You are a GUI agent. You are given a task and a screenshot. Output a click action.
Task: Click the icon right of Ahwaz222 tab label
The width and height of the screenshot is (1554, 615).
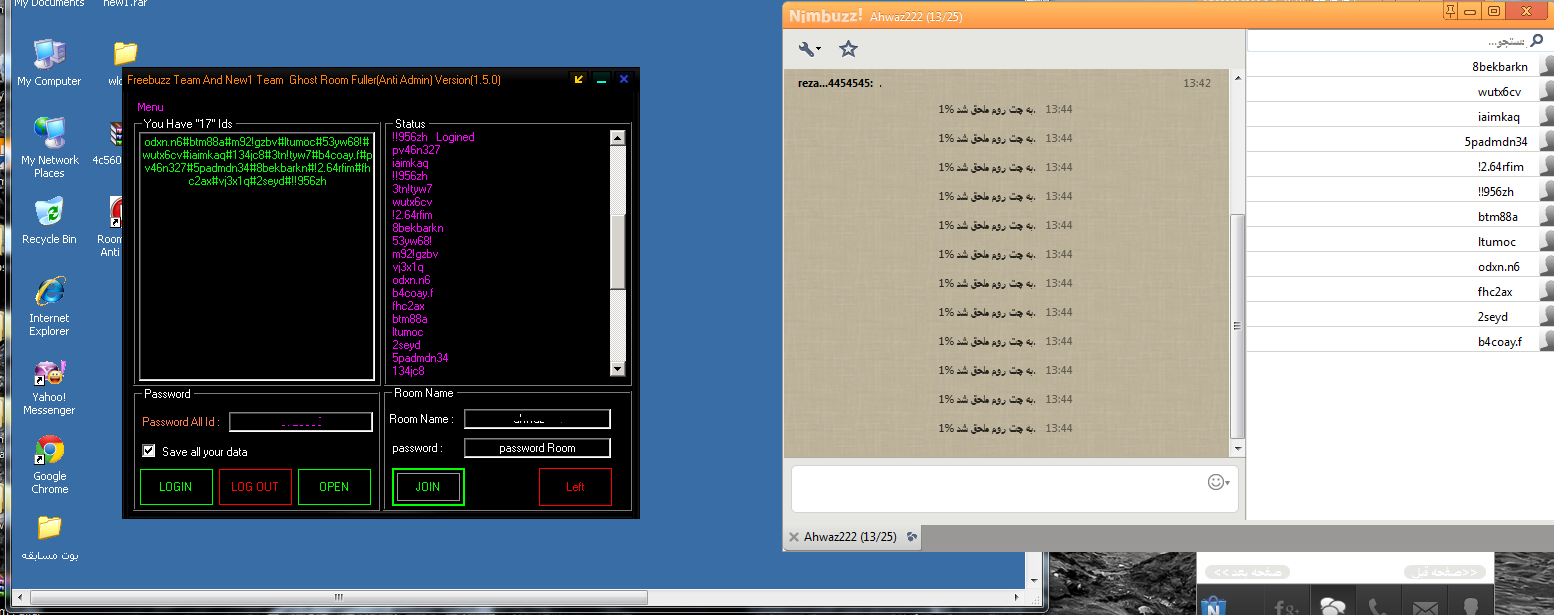coord(911,537)
